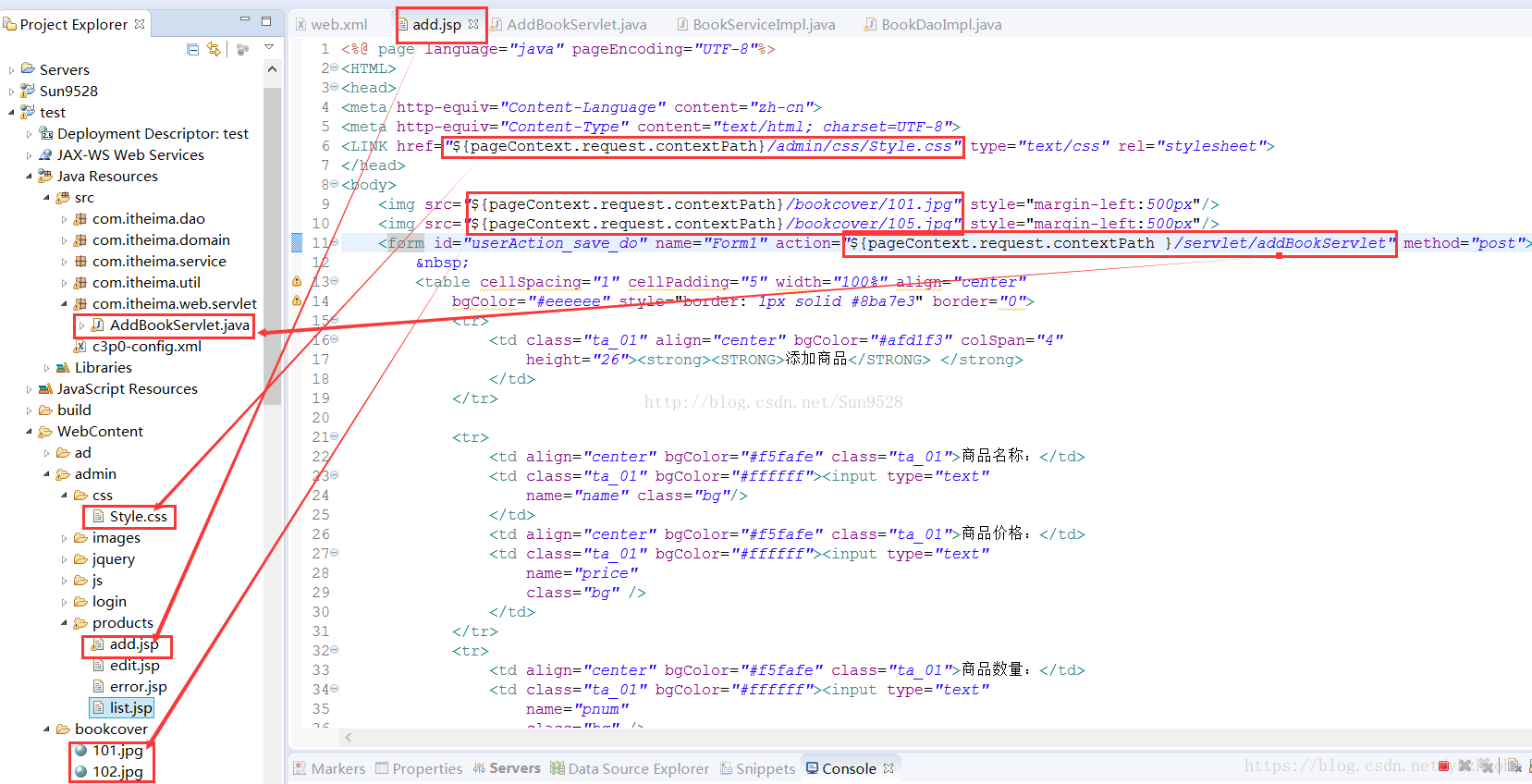Close the Console view tab

click(x=889, y=768)
